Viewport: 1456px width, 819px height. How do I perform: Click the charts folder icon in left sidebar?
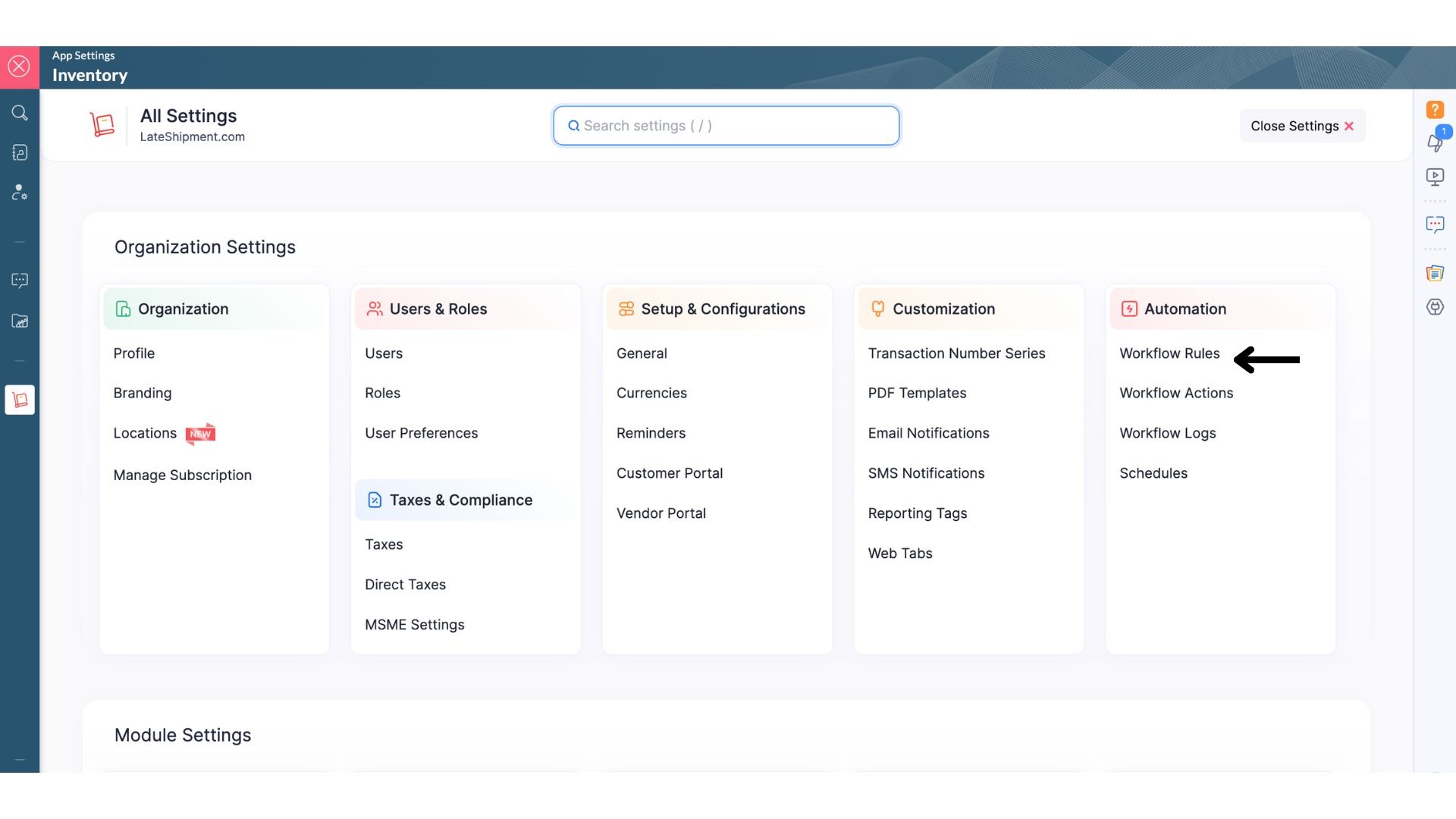pyautogui.click(x=20, y=322)
